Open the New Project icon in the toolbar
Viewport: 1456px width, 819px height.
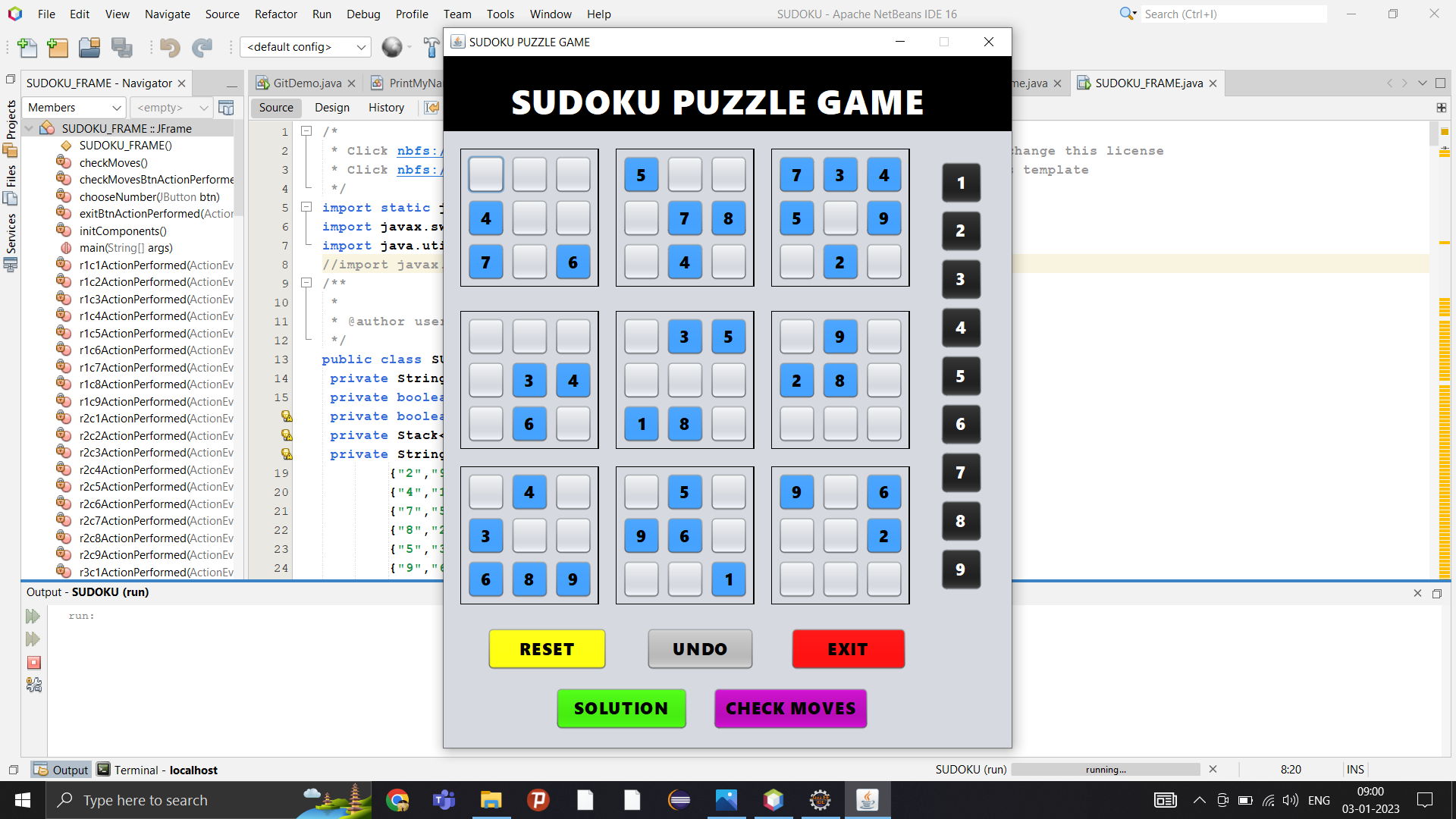pos(58,47)
